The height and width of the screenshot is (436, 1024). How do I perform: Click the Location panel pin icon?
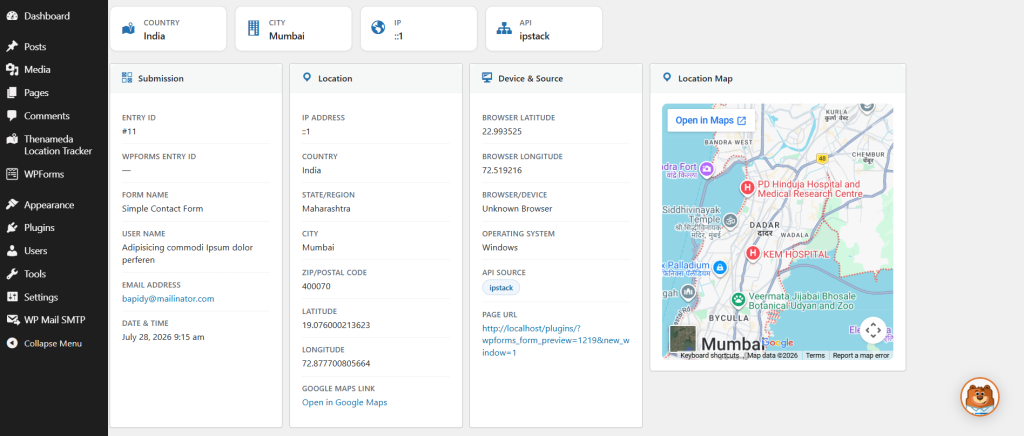coord(307,78)
